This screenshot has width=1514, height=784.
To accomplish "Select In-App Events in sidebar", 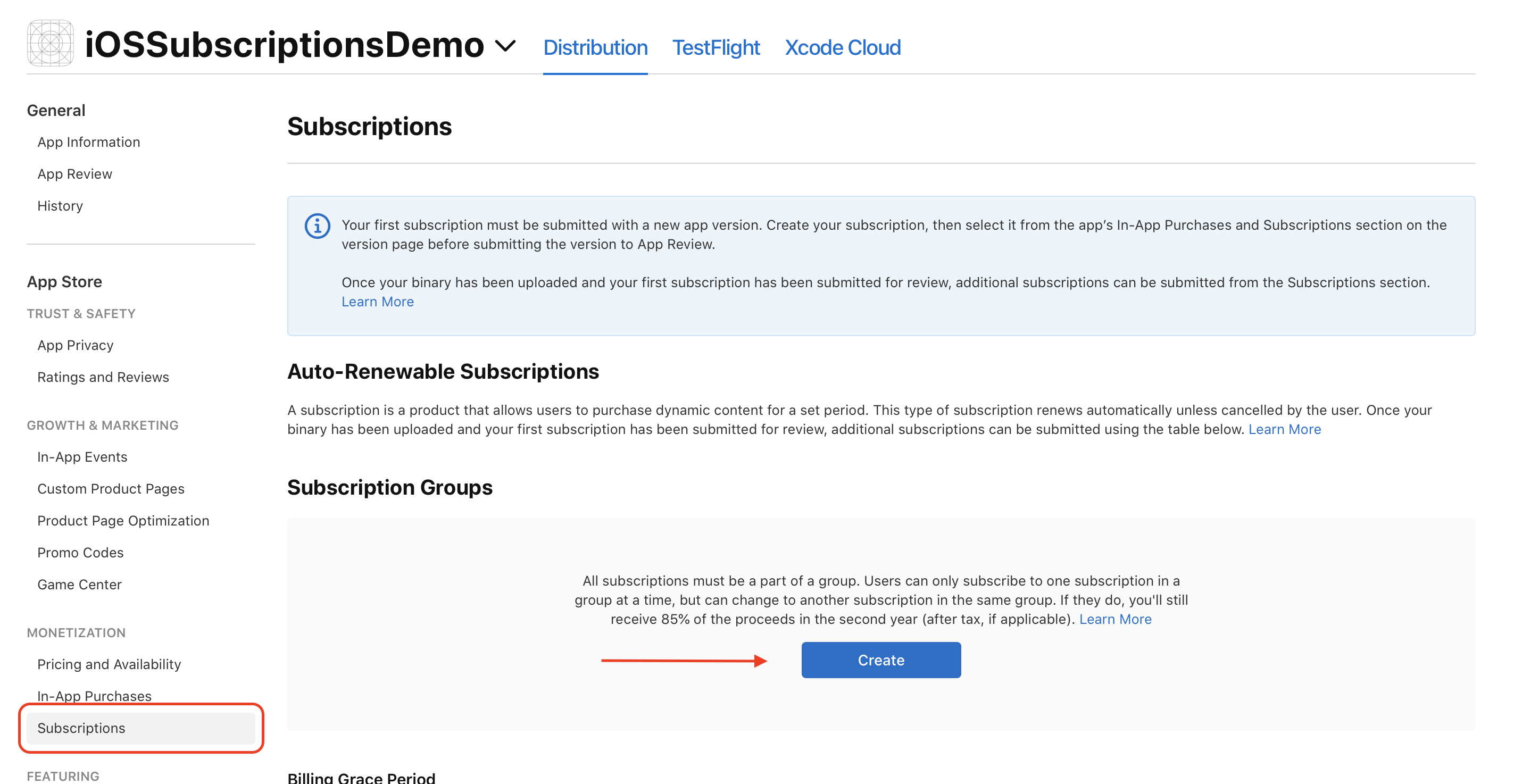I will pos(82,457).
